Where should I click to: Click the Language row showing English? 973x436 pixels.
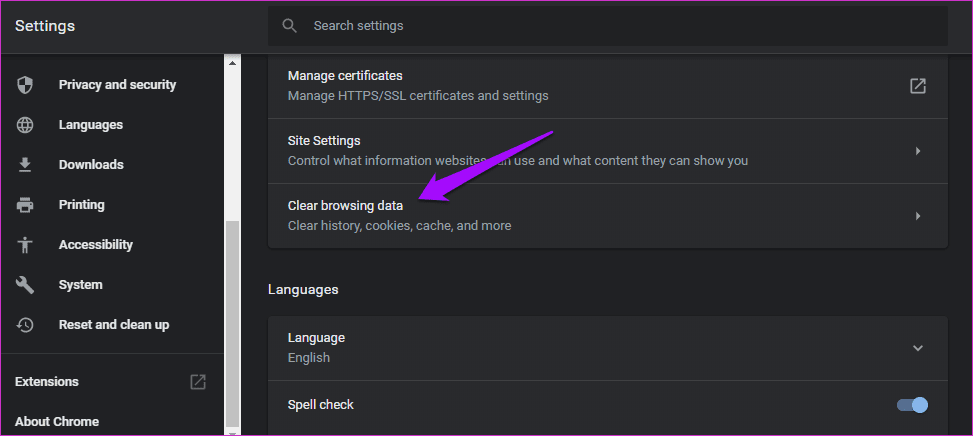click(608, 348)
